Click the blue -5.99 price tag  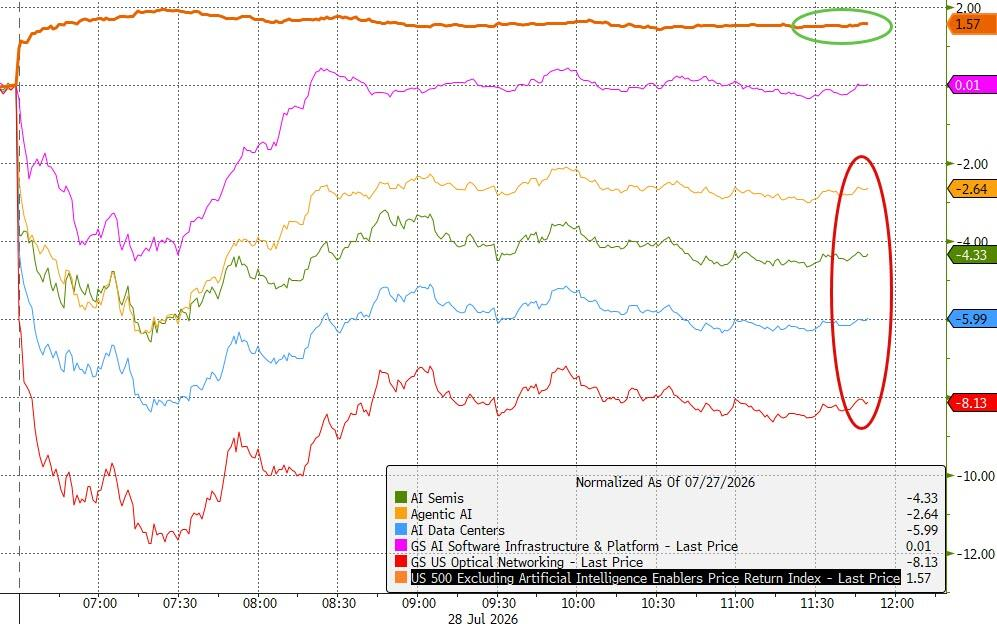pyautogui.click(x=972, y=319)
